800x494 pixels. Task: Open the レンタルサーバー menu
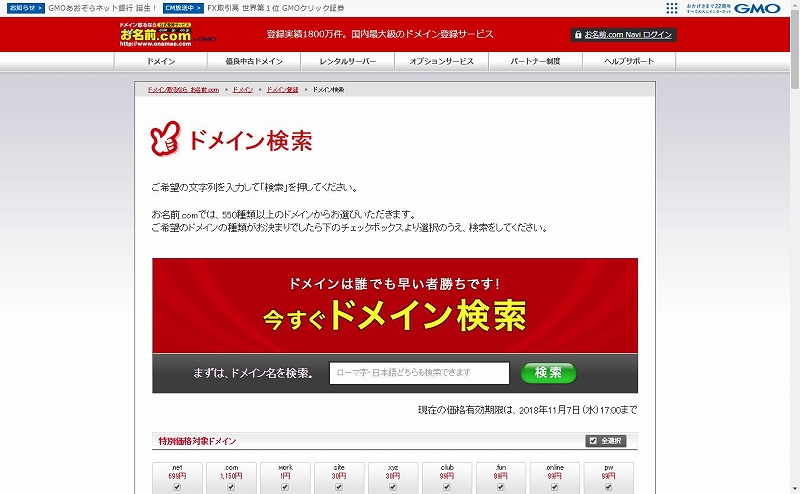[x=348, y=61]
